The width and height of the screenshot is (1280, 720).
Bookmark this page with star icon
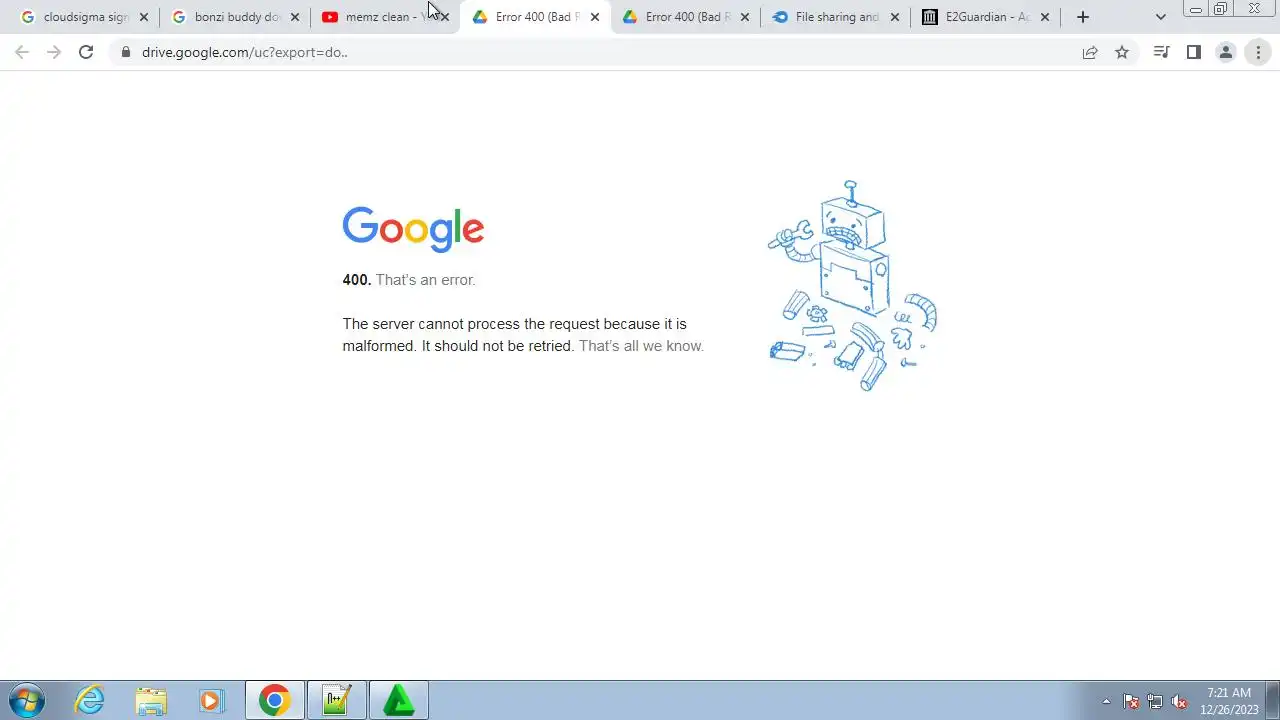1122,52
